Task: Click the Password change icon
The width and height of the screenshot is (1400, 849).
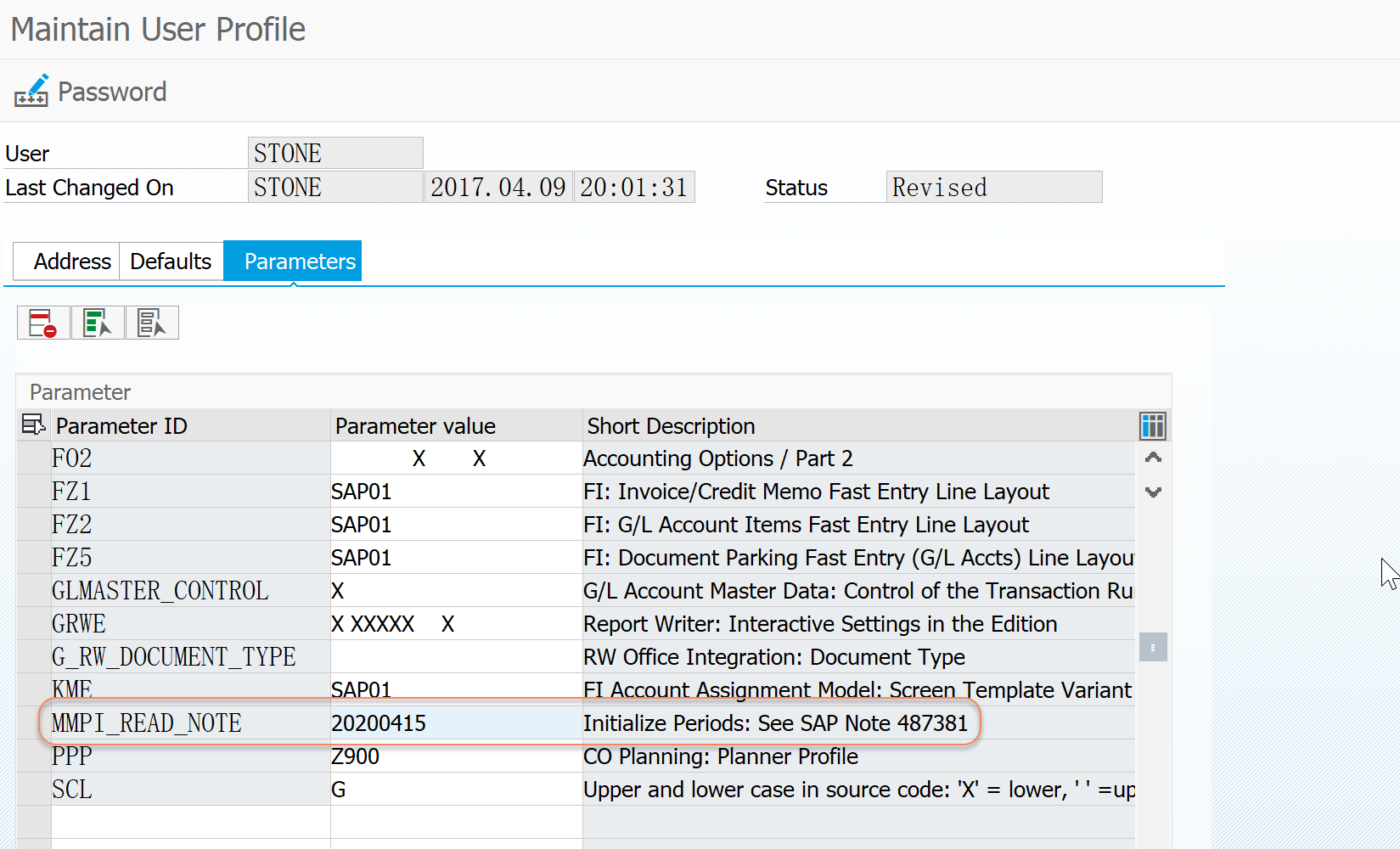Action: coord(31,90)
